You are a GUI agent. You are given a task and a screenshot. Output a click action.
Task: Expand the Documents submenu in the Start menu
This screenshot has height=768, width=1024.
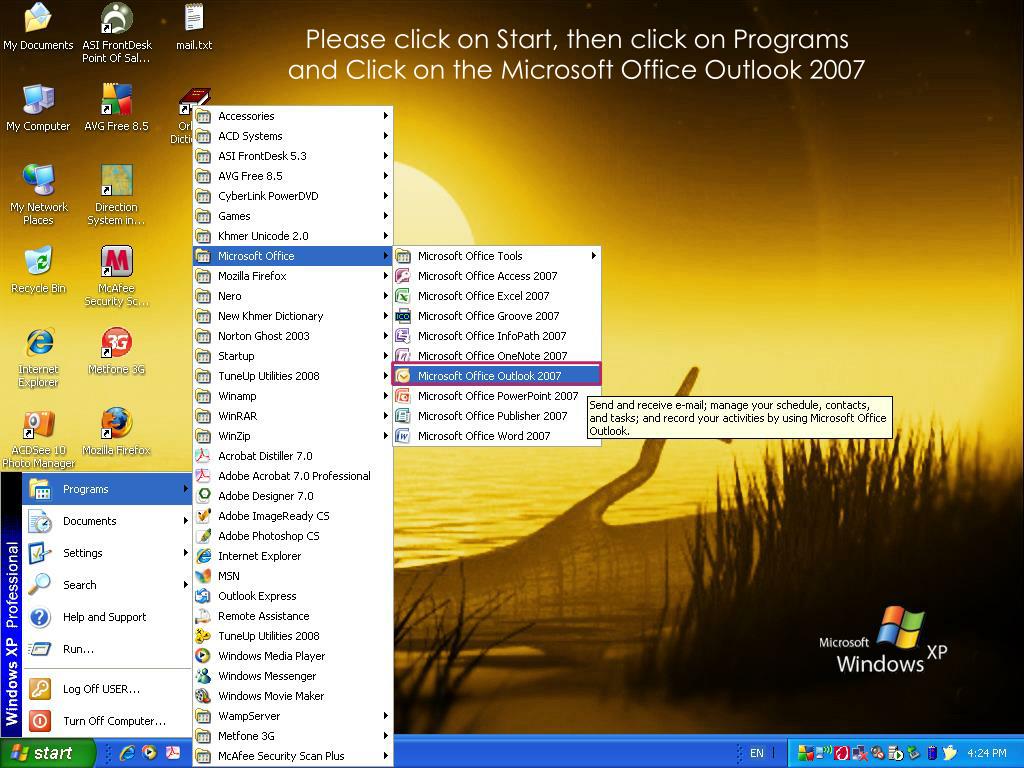(107, 521)
